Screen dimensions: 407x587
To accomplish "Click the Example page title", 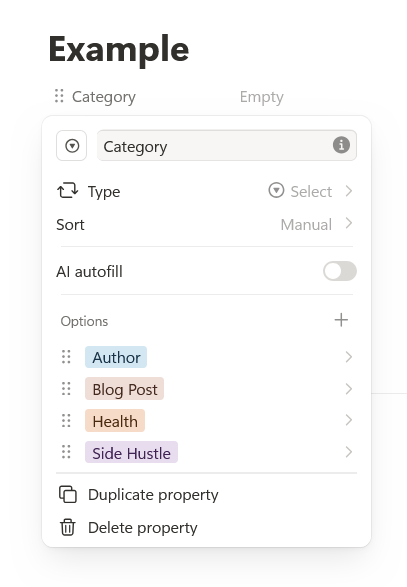I will (119, 50).
